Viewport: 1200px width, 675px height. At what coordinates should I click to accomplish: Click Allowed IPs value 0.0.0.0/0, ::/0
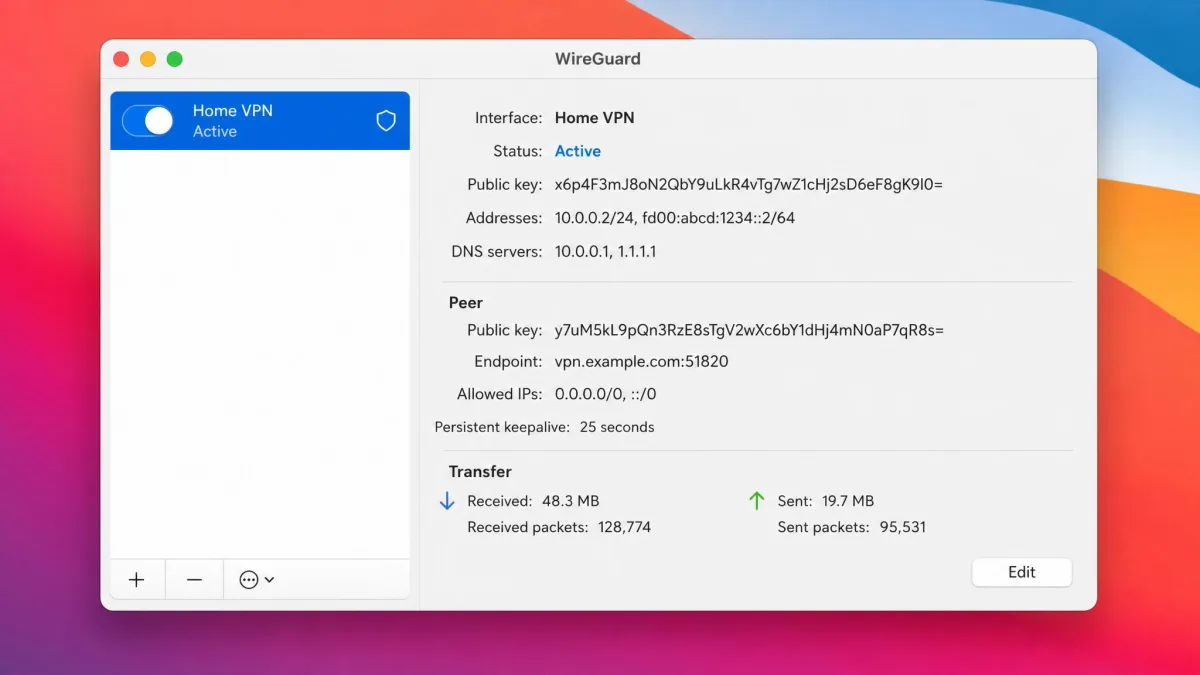pyautogui.click(x=606, y=394)
